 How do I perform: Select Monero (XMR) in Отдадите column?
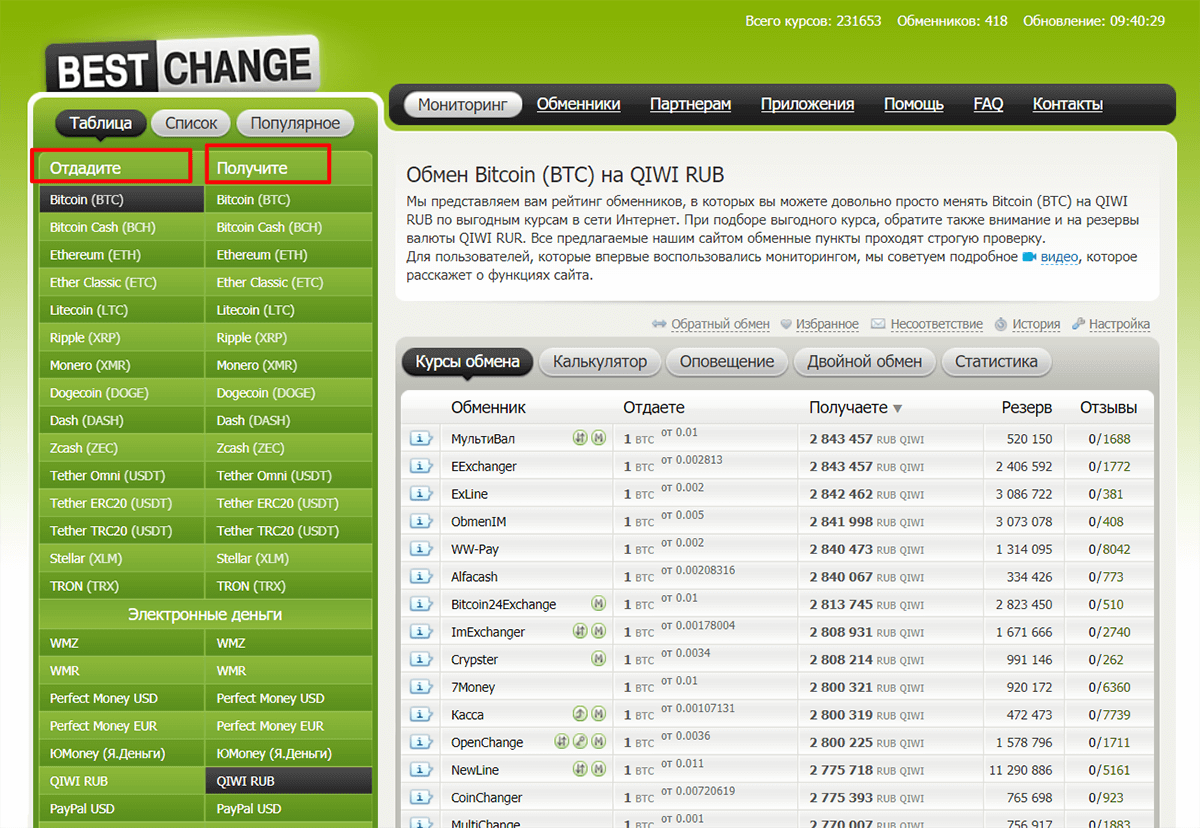point(122,365)
